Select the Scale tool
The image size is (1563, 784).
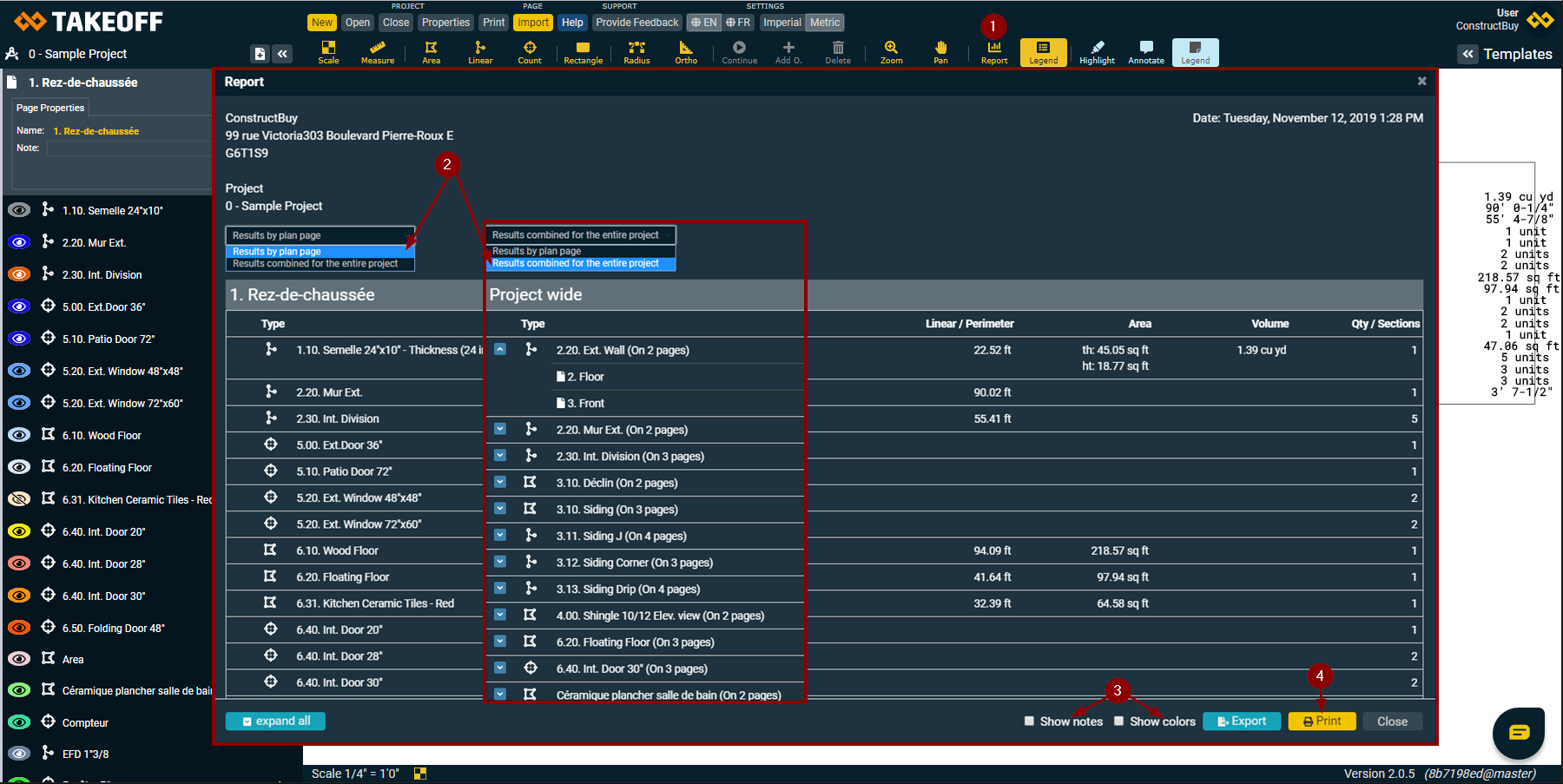tap(328, 52)
